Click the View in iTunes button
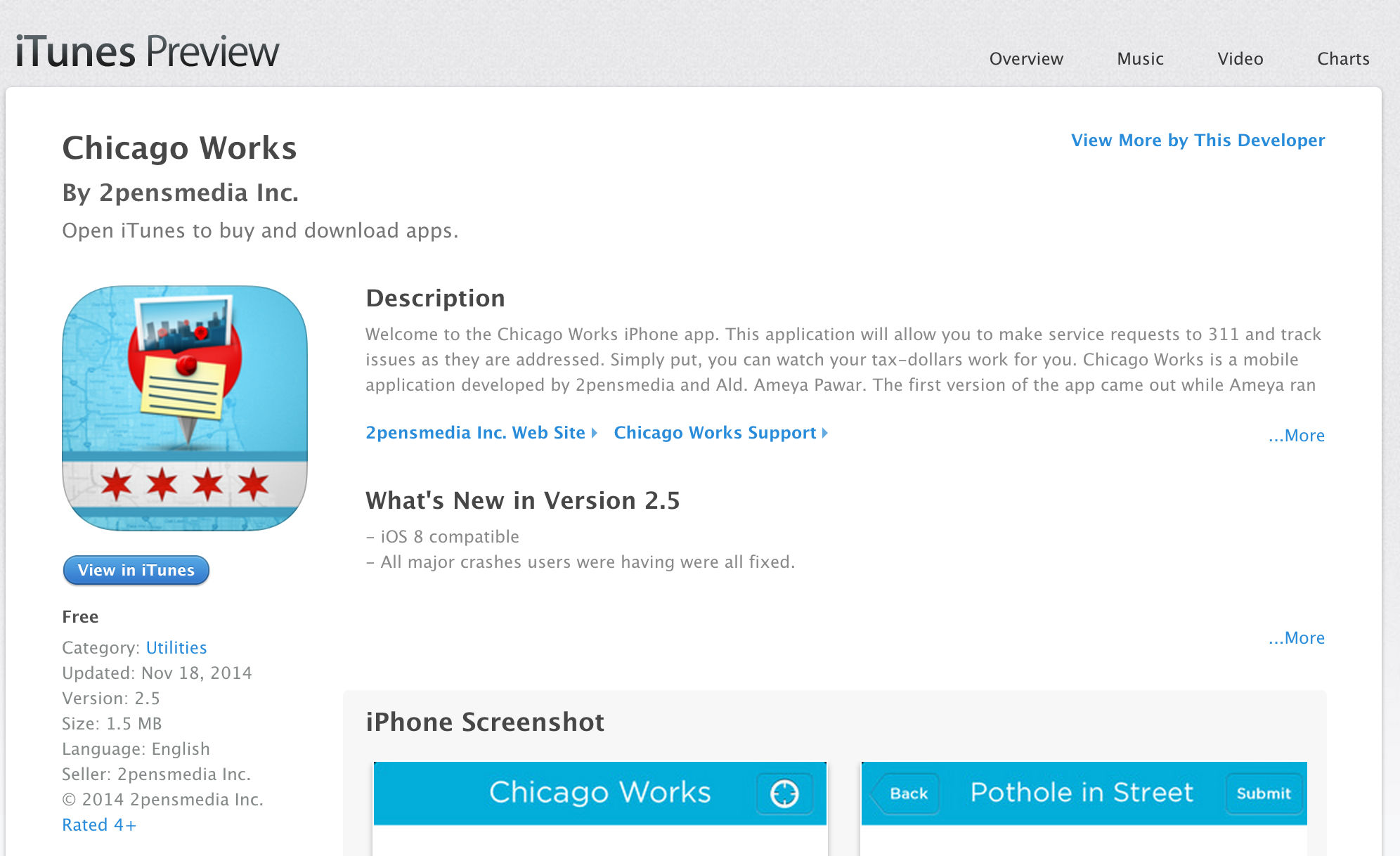Image resolution: width=1400 pixels, height=856 pixels. click(x=138, y=570)
